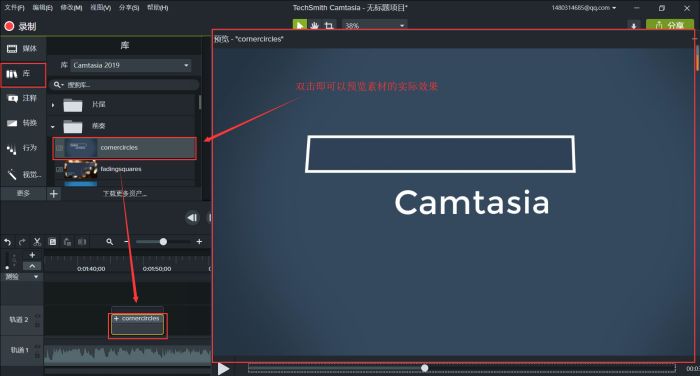Image resolution: width=700 pixels, height=376 pixels.
Task: Select the second folder icon in library
Action: point(73,127)
